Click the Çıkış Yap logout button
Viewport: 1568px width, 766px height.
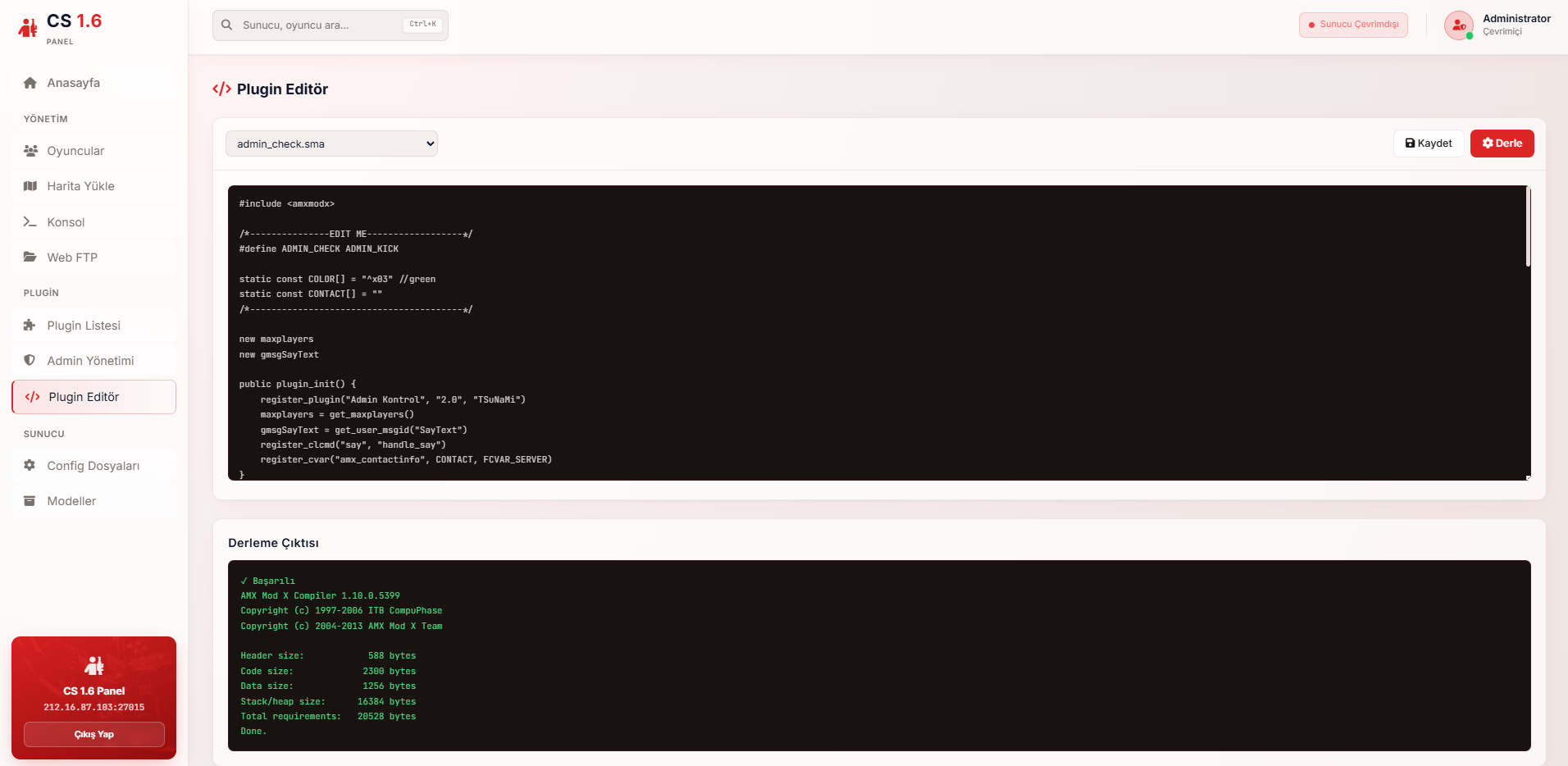(94, 734)
